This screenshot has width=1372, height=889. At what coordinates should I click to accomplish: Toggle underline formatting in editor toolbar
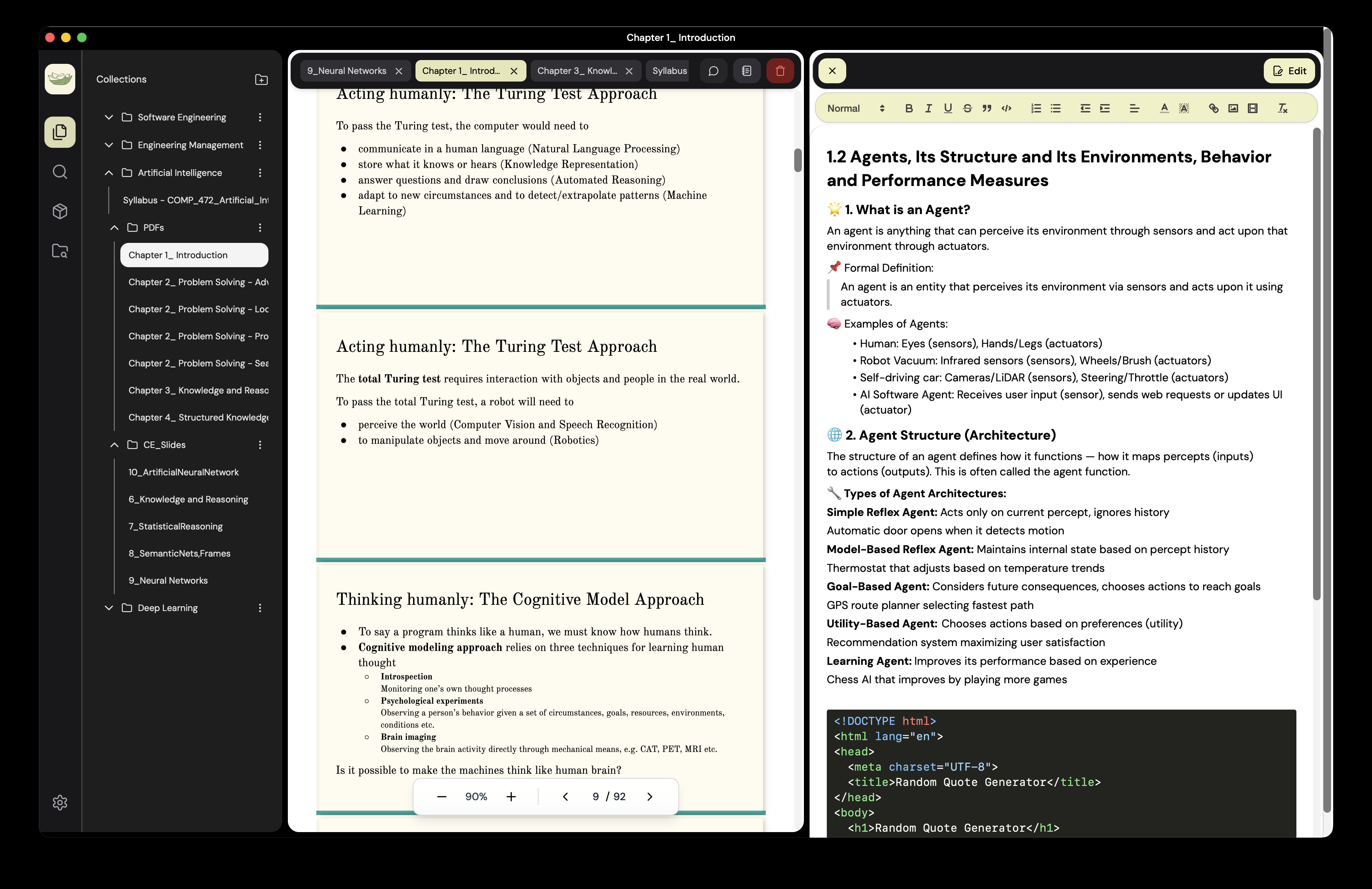click(x=948, y=109)
